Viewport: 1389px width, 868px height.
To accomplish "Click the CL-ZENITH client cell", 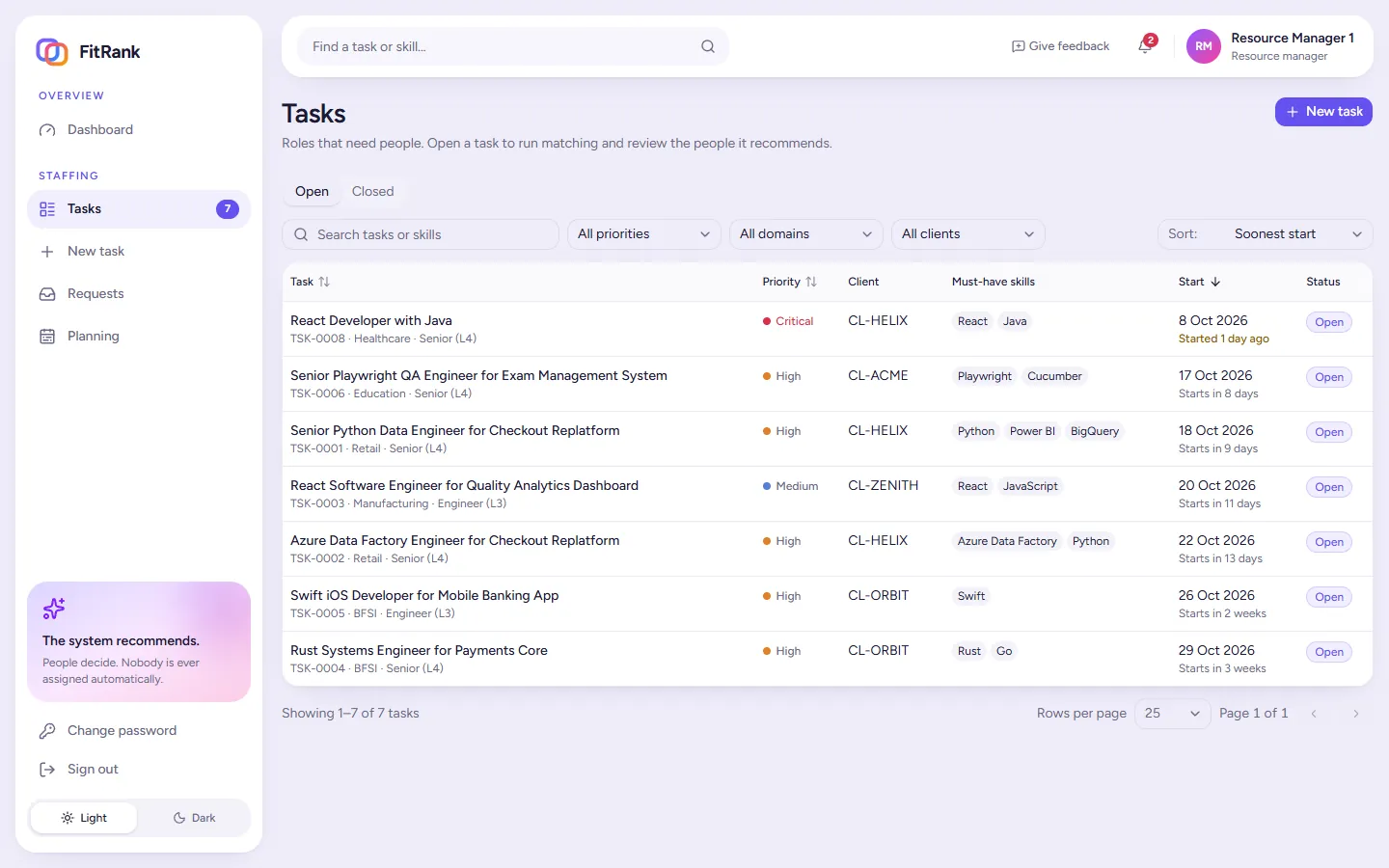I will (884, 486).
